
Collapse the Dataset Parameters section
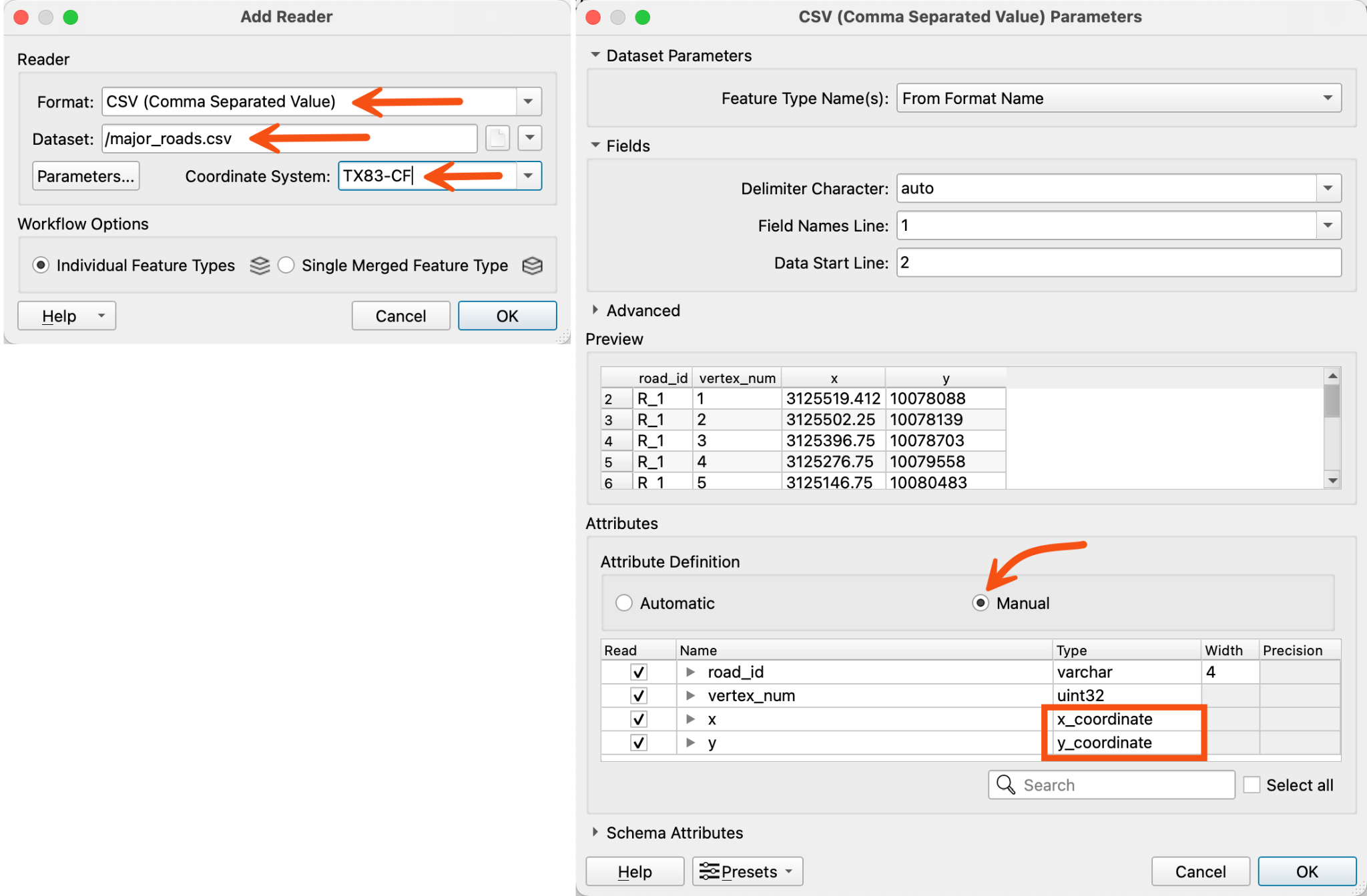tap(595, 55)
